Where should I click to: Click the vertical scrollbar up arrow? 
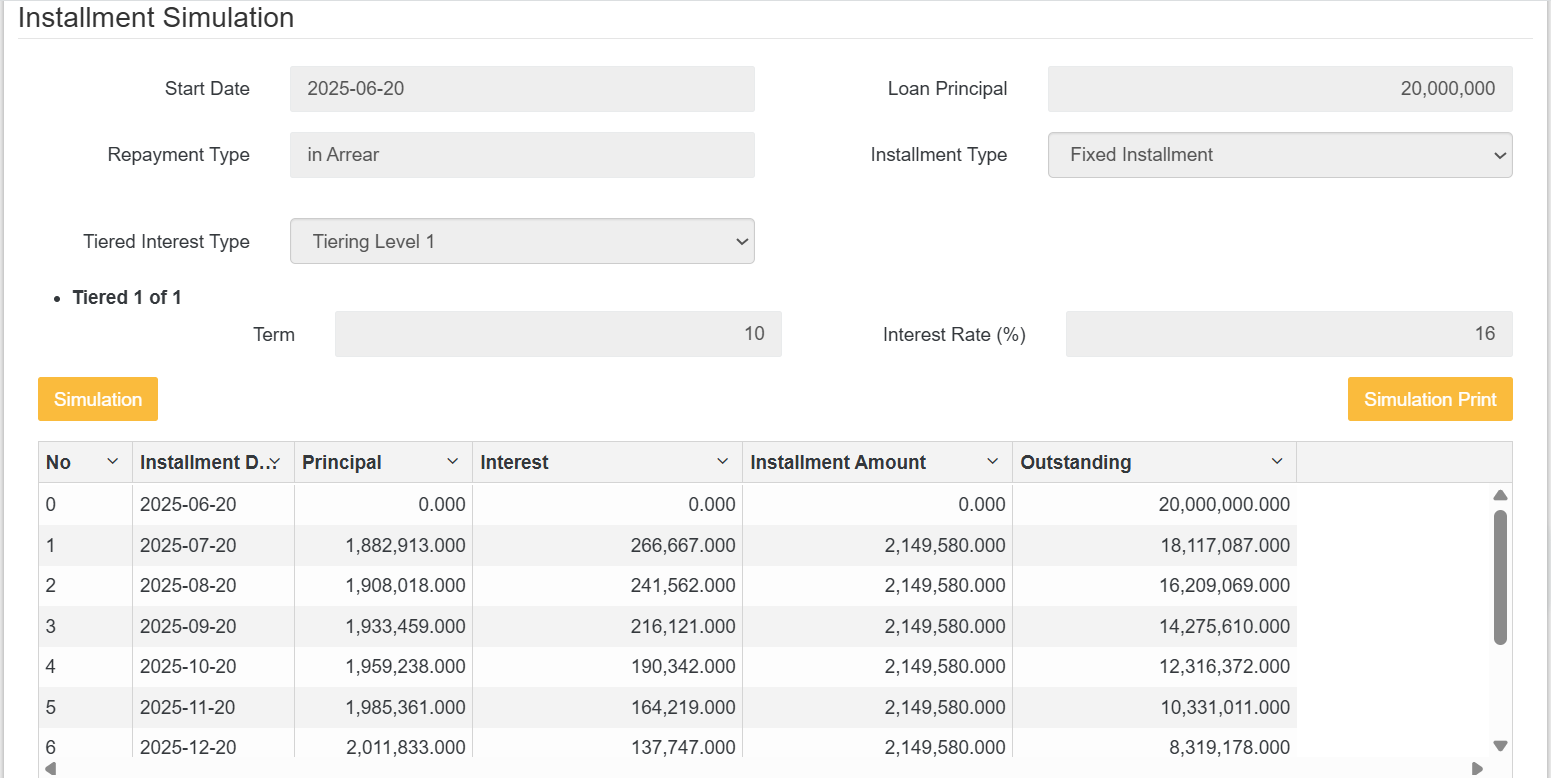(1500, 494)
